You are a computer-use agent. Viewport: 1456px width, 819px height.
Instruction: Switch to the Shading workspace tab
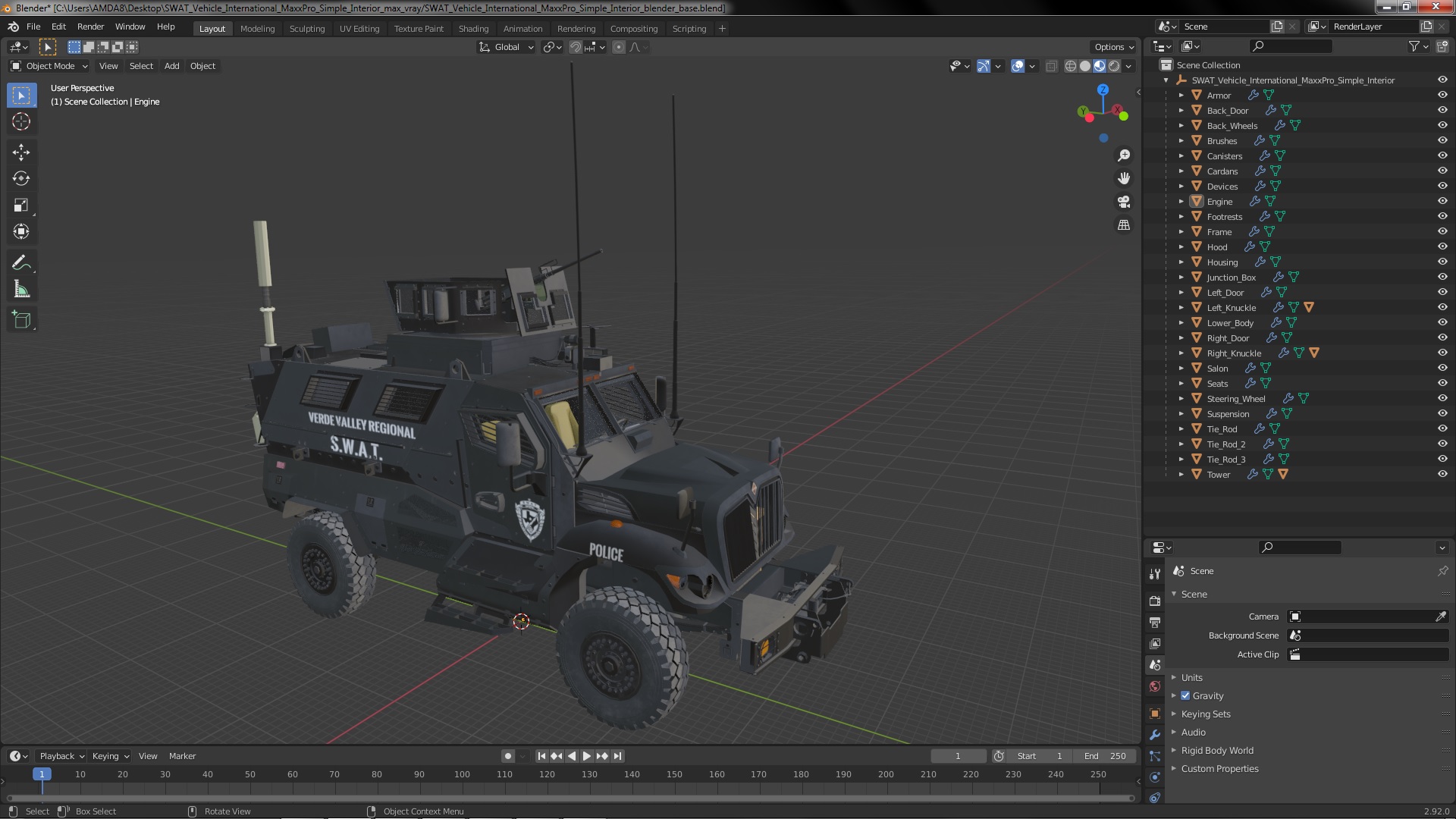(x=473, y=29)
